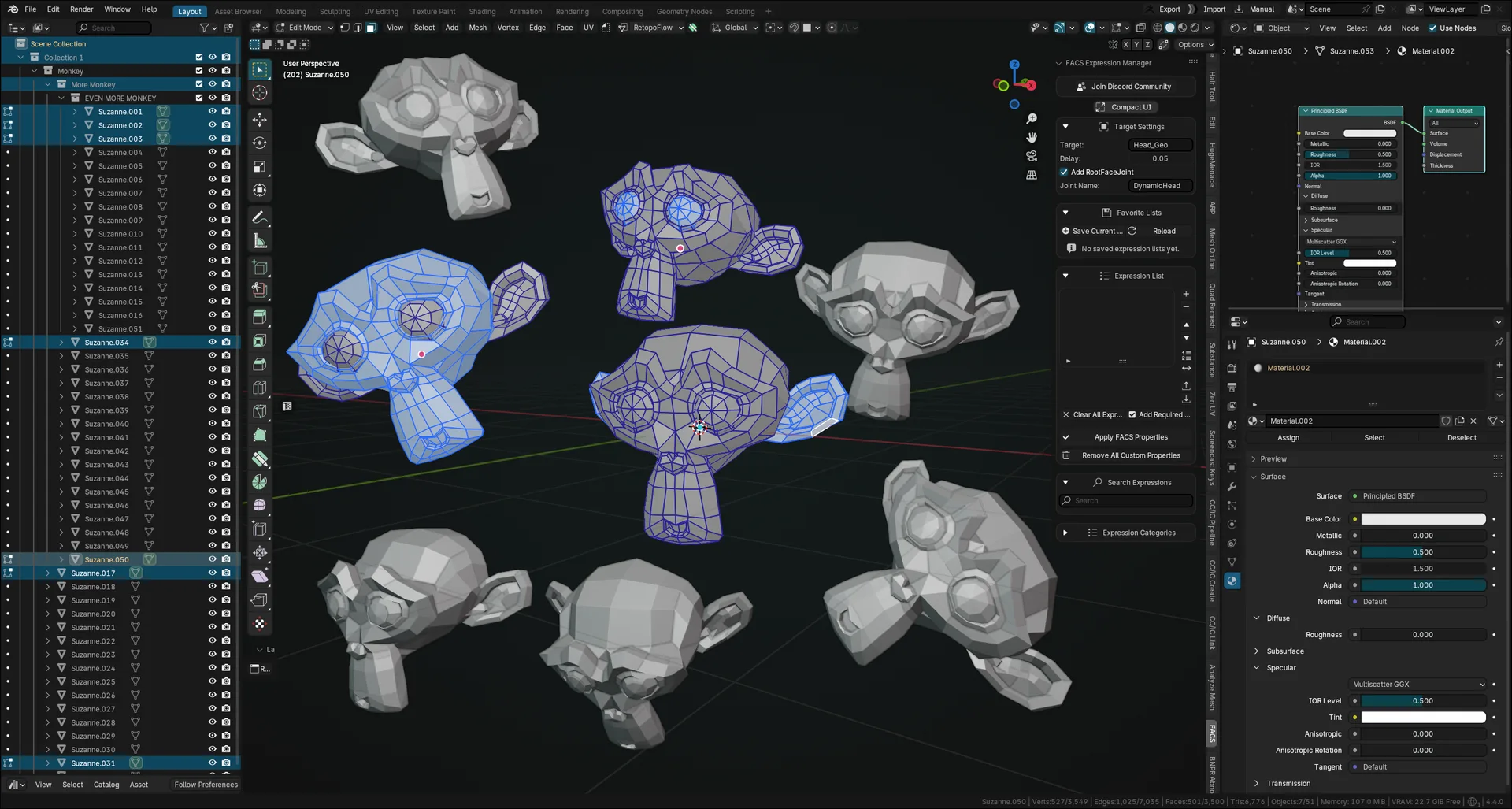Viewport: 1512px width, 809px height.
Task: Open the Material properties tab icon
Action: click(x=1232, y=581)
